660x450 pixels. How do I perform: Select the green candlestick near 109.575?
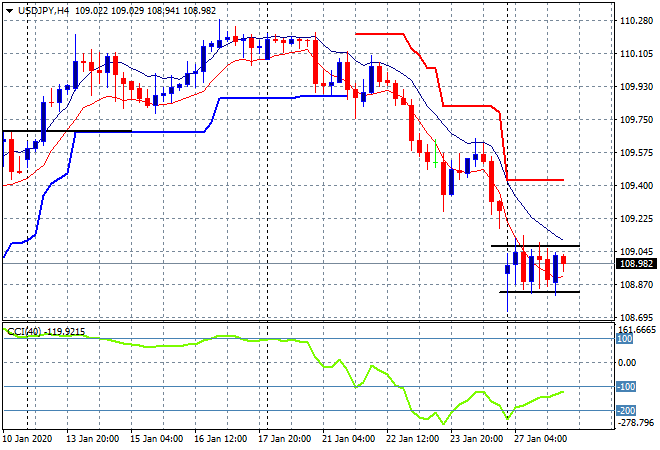(x=436, y=153)
